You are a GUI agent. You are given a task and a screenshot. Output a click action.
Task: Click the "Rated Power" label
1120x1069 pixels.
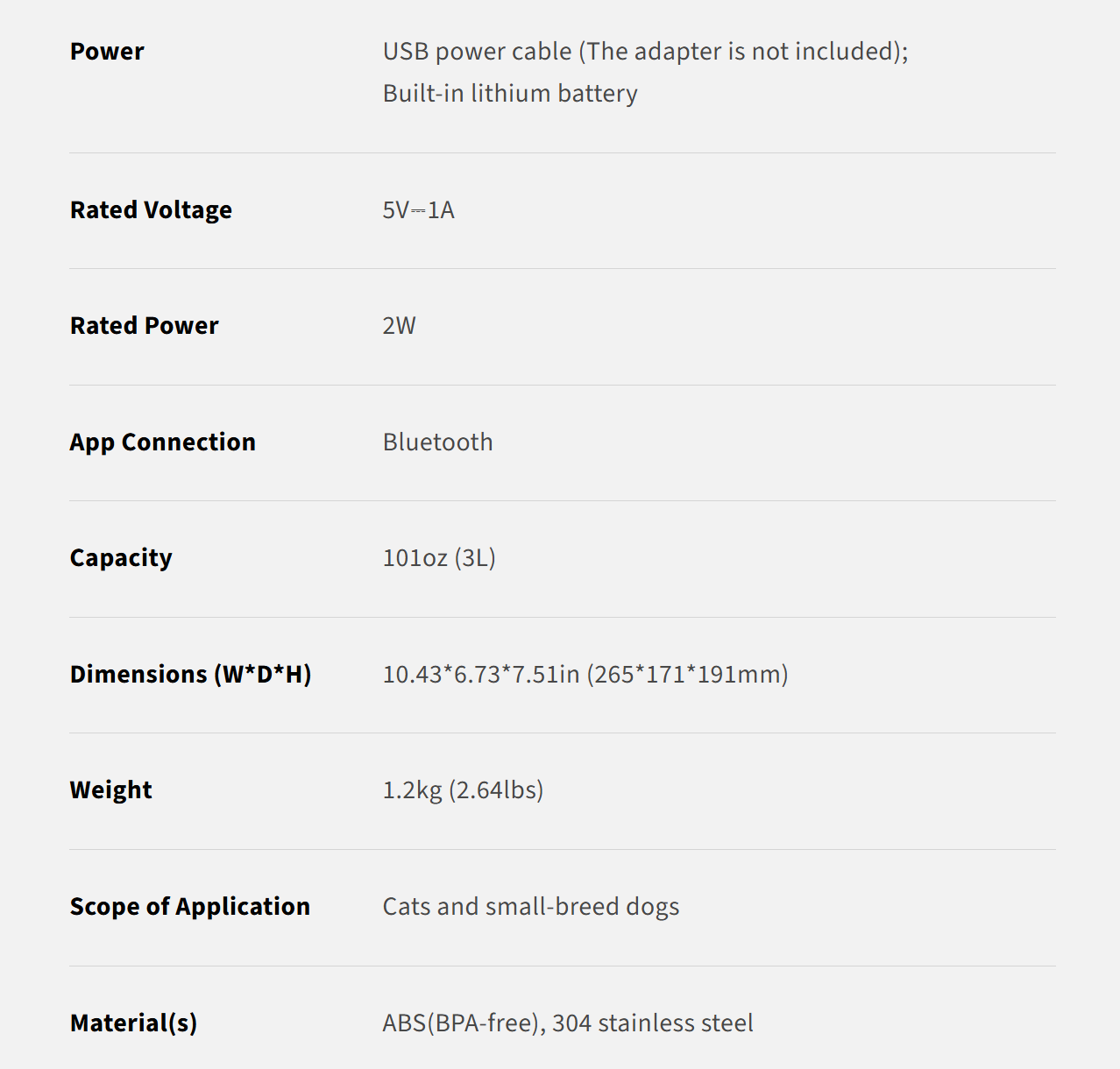[145, 326]
